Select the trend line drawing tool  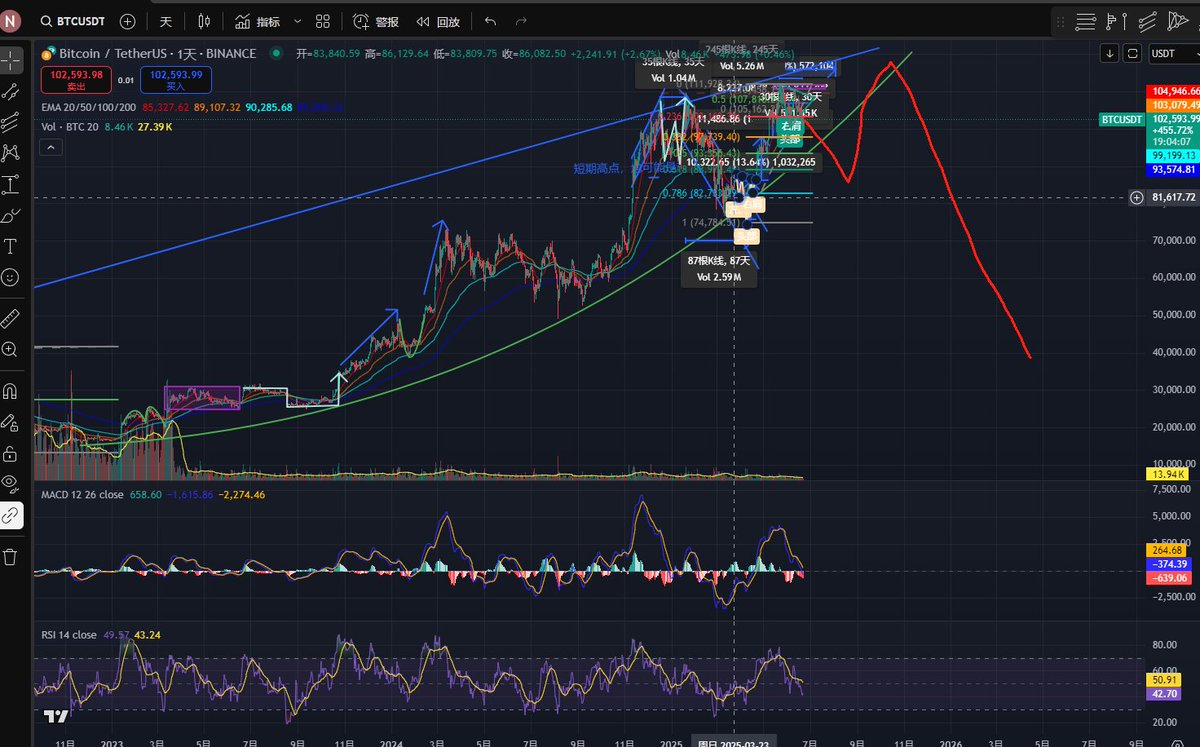11,90
